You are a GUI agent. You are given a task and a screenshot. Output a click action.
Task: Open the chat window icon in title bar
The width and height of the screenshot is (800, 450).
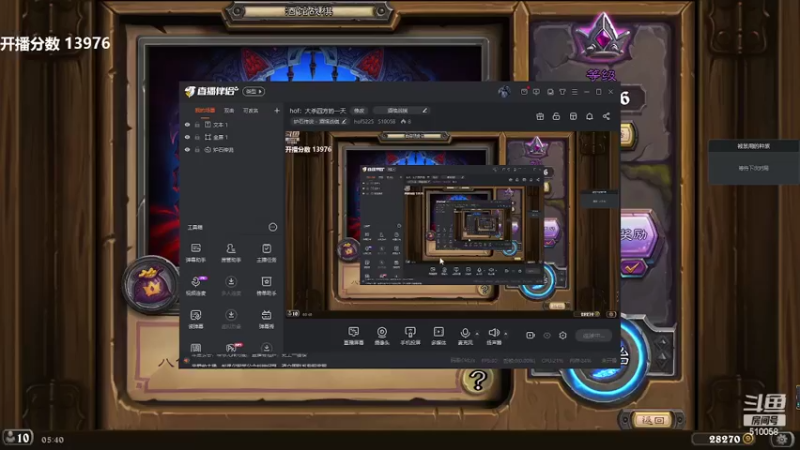[x=550, y=92]
